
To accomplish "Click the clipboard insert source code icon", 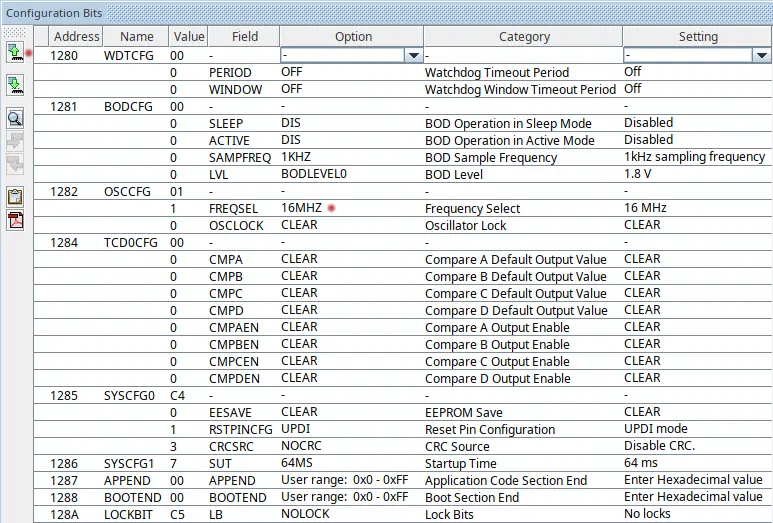I will 15,196.
